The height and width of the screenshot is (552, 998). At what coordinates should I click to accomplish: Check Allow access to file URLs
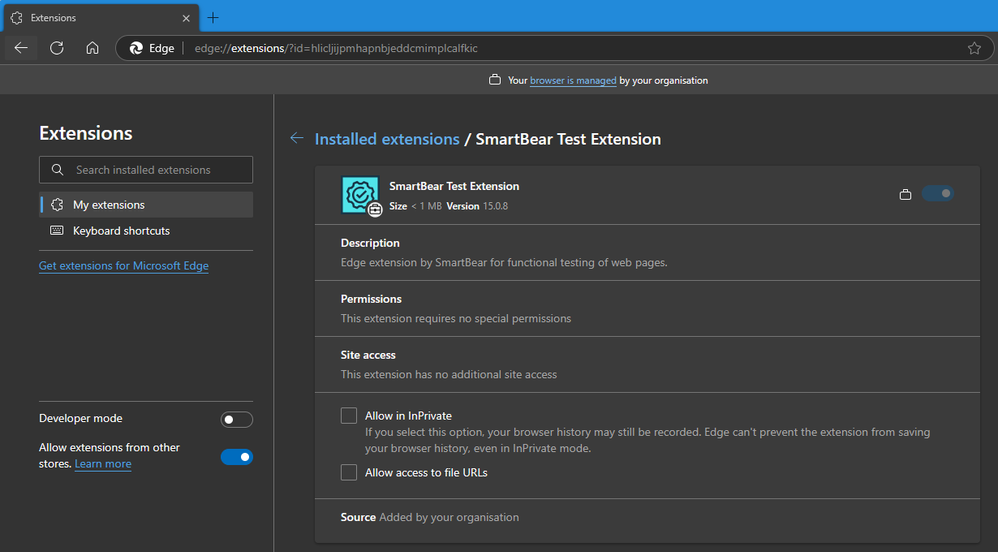point(349,472)
